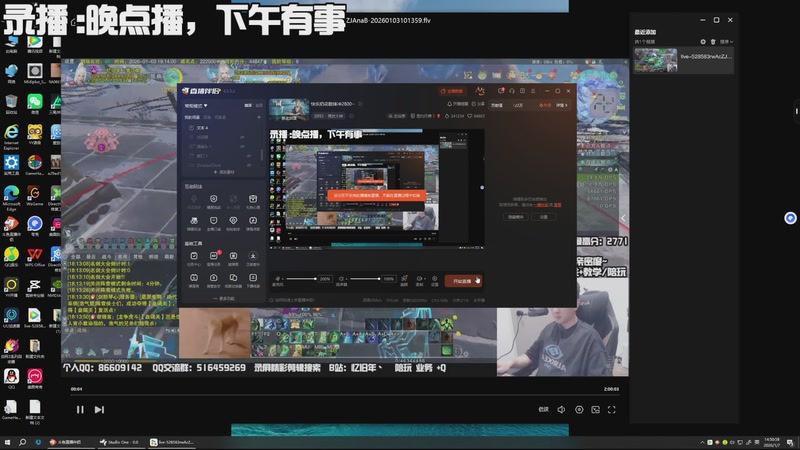
Task: Switch the player to fullscreen
Action: [x=612, y=410]
